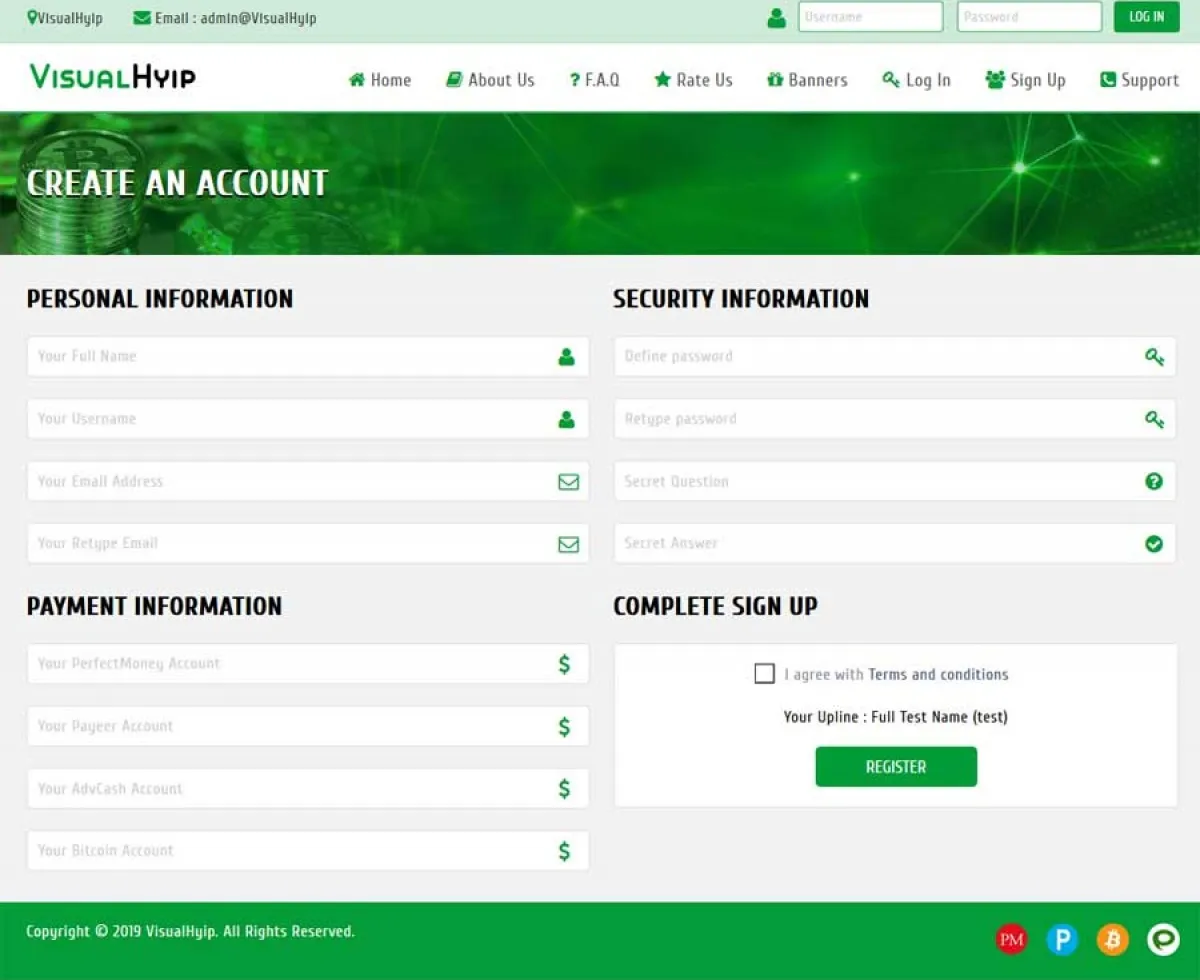Click the key icon in Define password field
This screenshot has height=980, width=1200.
pyautogui.click(x=1154, y=357)
